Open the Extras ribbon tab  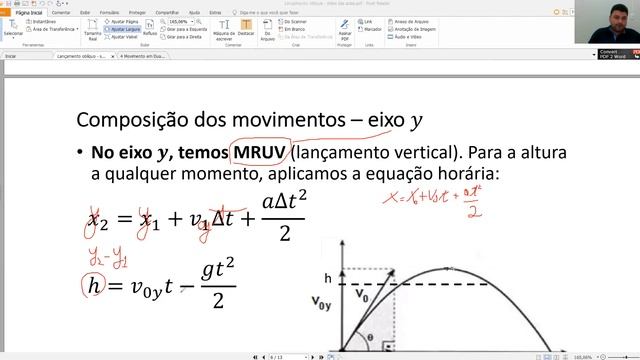215,13
